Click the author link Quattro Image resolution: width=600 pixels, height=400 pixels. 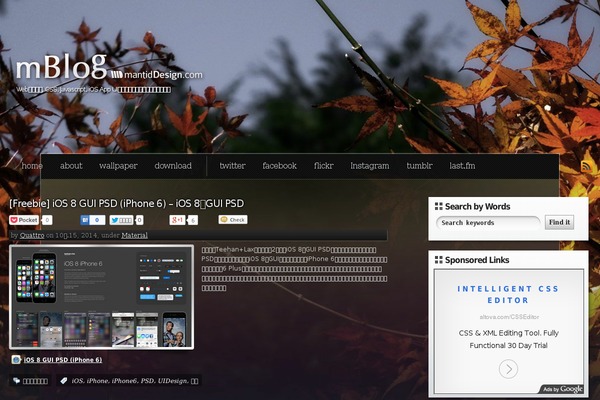pos(32,235)
